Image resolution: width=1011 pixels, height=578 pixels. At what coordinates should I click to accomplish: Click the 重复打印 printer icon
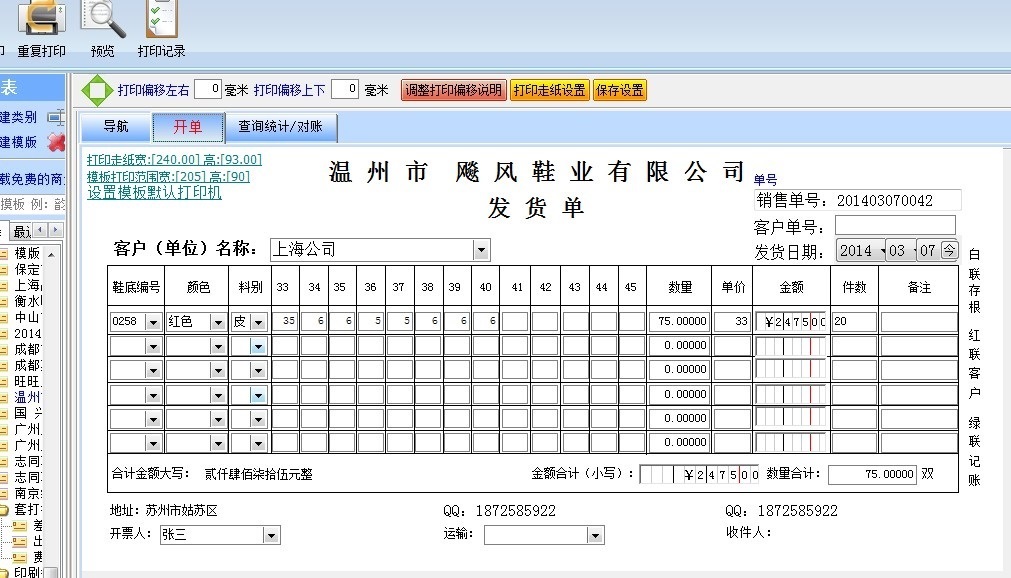point(41,18)
